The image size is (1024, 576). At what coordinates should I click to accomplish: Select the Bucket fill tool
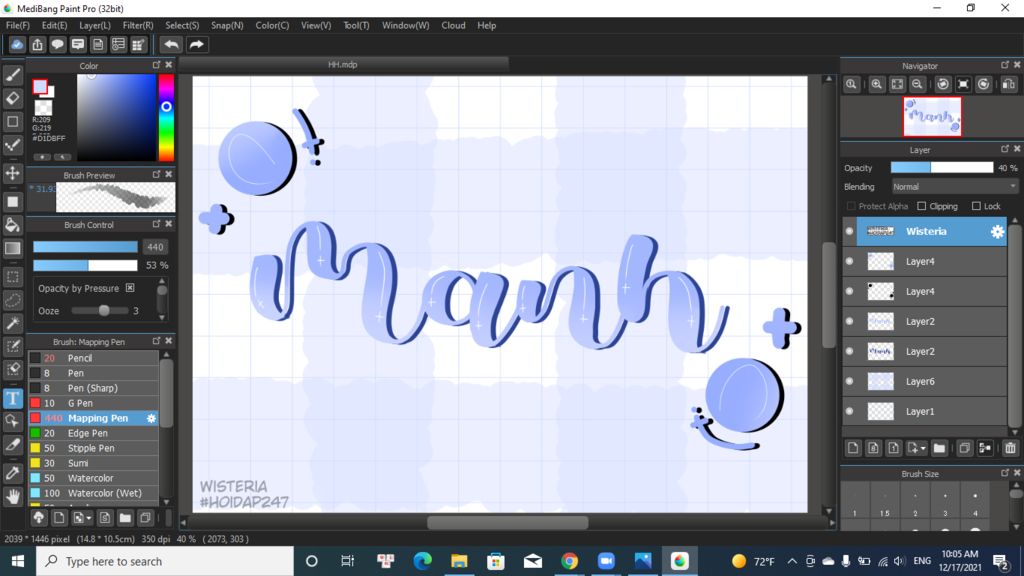[12, 225]
